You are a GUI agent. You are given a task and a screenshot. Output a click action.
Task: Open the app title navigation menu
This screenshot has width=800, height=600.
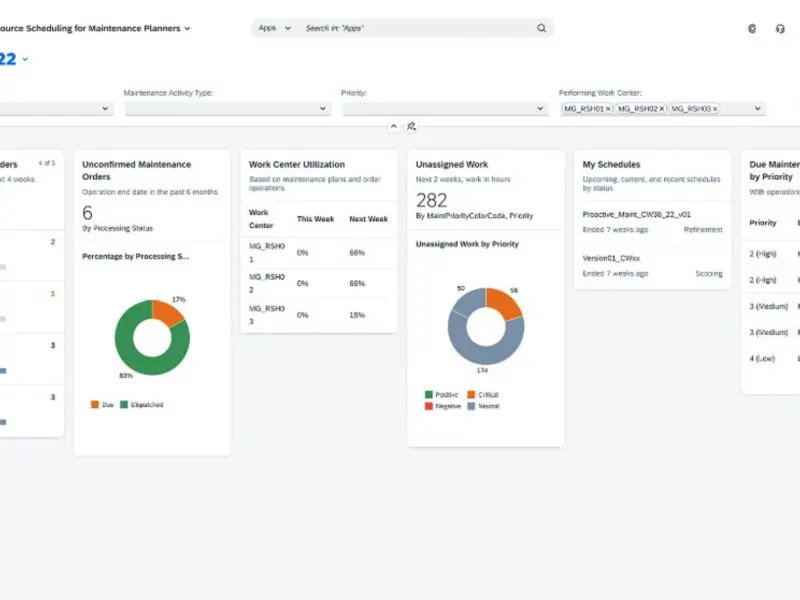point(188,29)
